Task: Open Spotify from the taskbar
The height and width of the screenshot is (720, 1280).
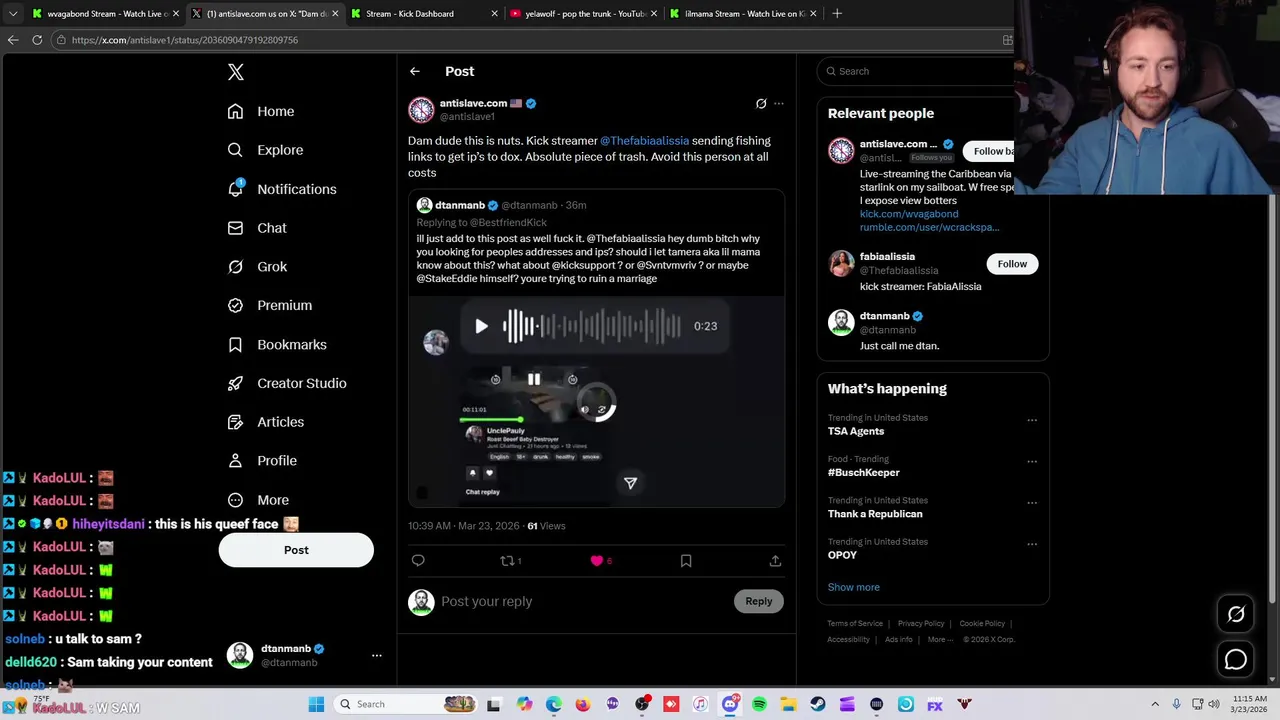Action: point(759,704)
